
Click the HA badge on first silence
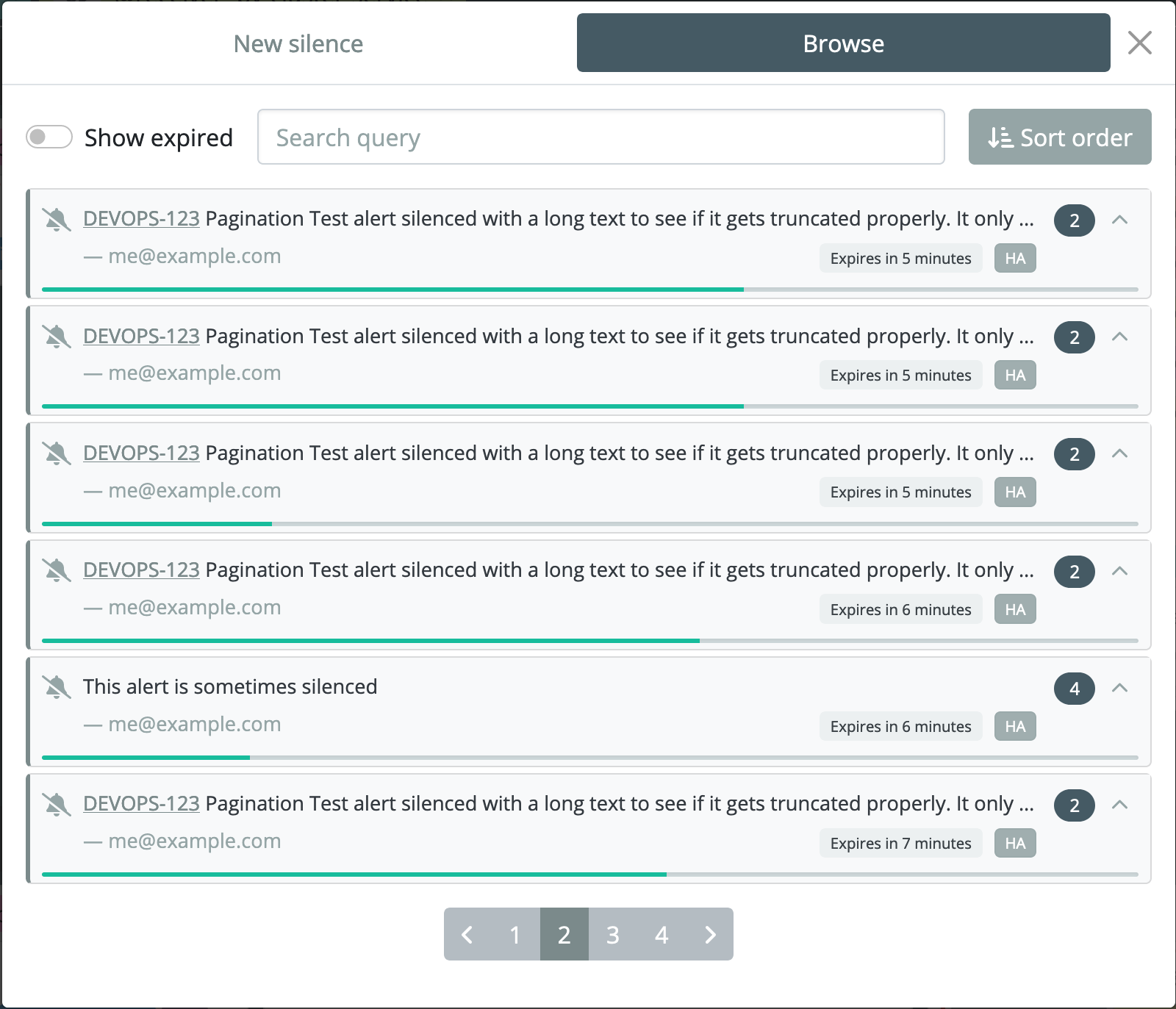pyautogui.click(x=1015, y=259)
